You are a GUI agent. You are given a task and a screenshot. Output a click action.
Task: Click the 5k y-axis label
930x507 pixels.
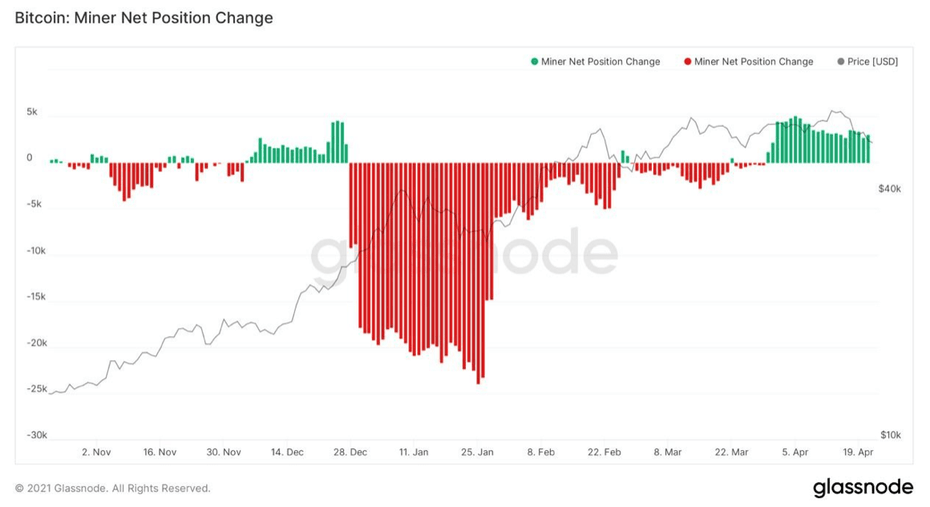[x=32, y=111]
